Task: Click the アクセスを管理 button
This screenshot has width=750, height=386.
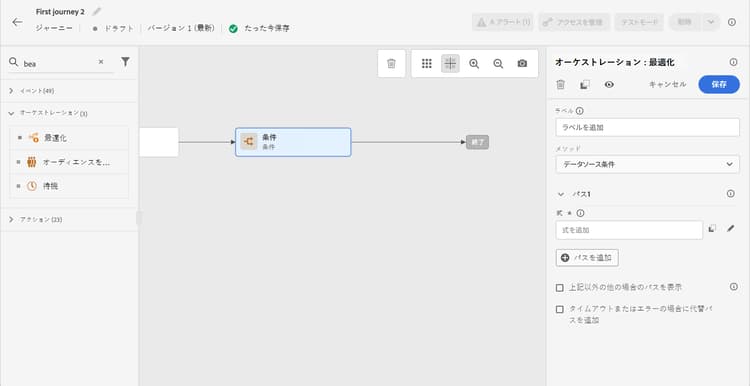Action: pos(574,22)
